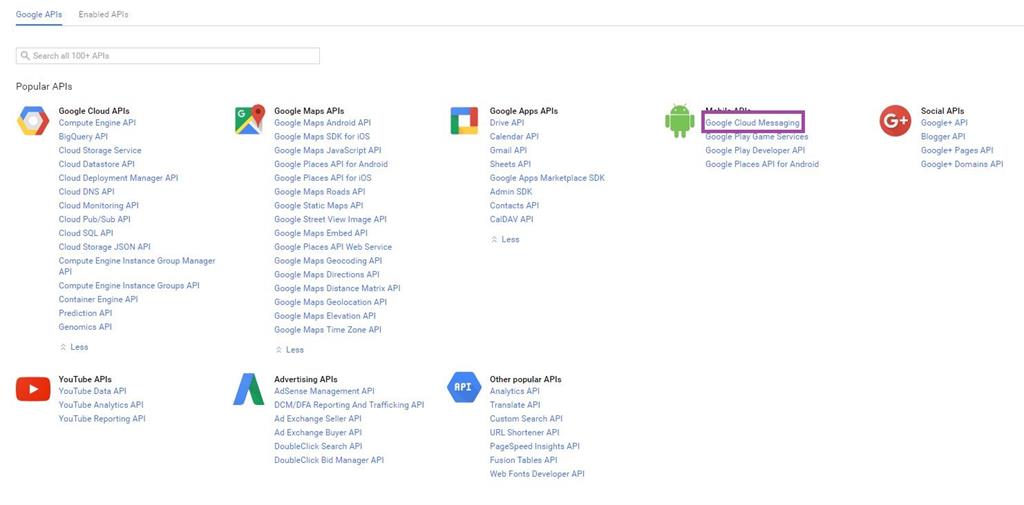Open the Google Maps Geocoding API link

click(x=327, y=261)
